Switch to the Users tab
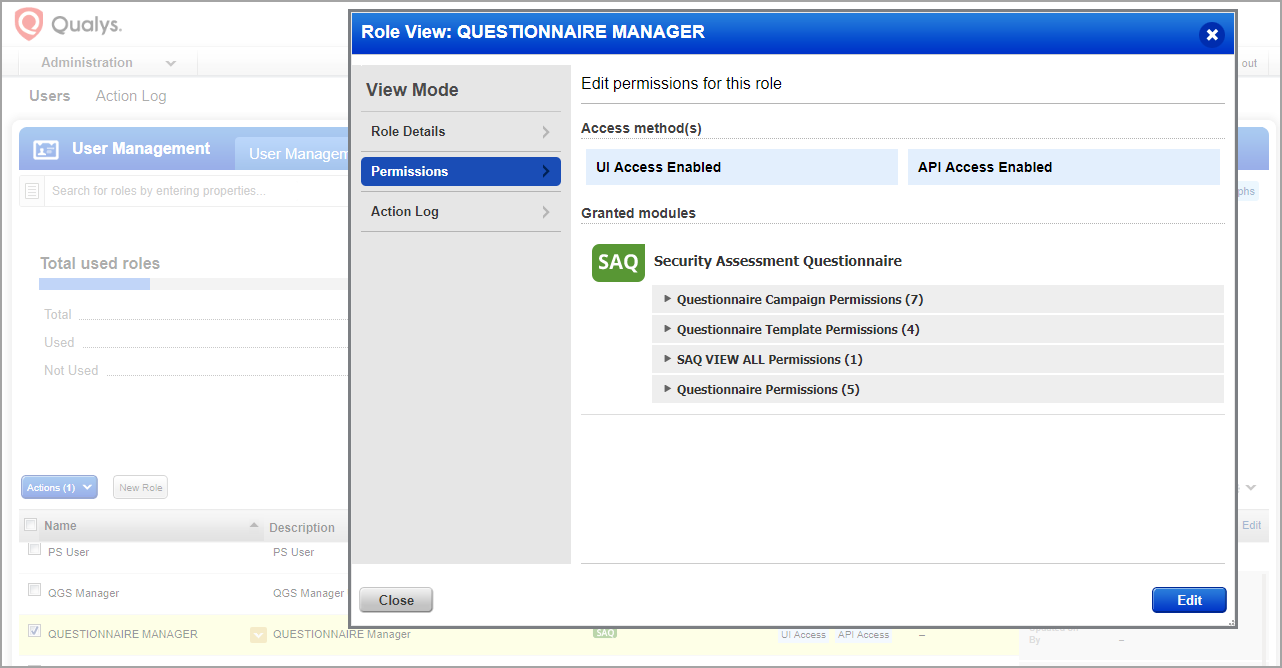1282x668 pixels. tap(50, 96)
